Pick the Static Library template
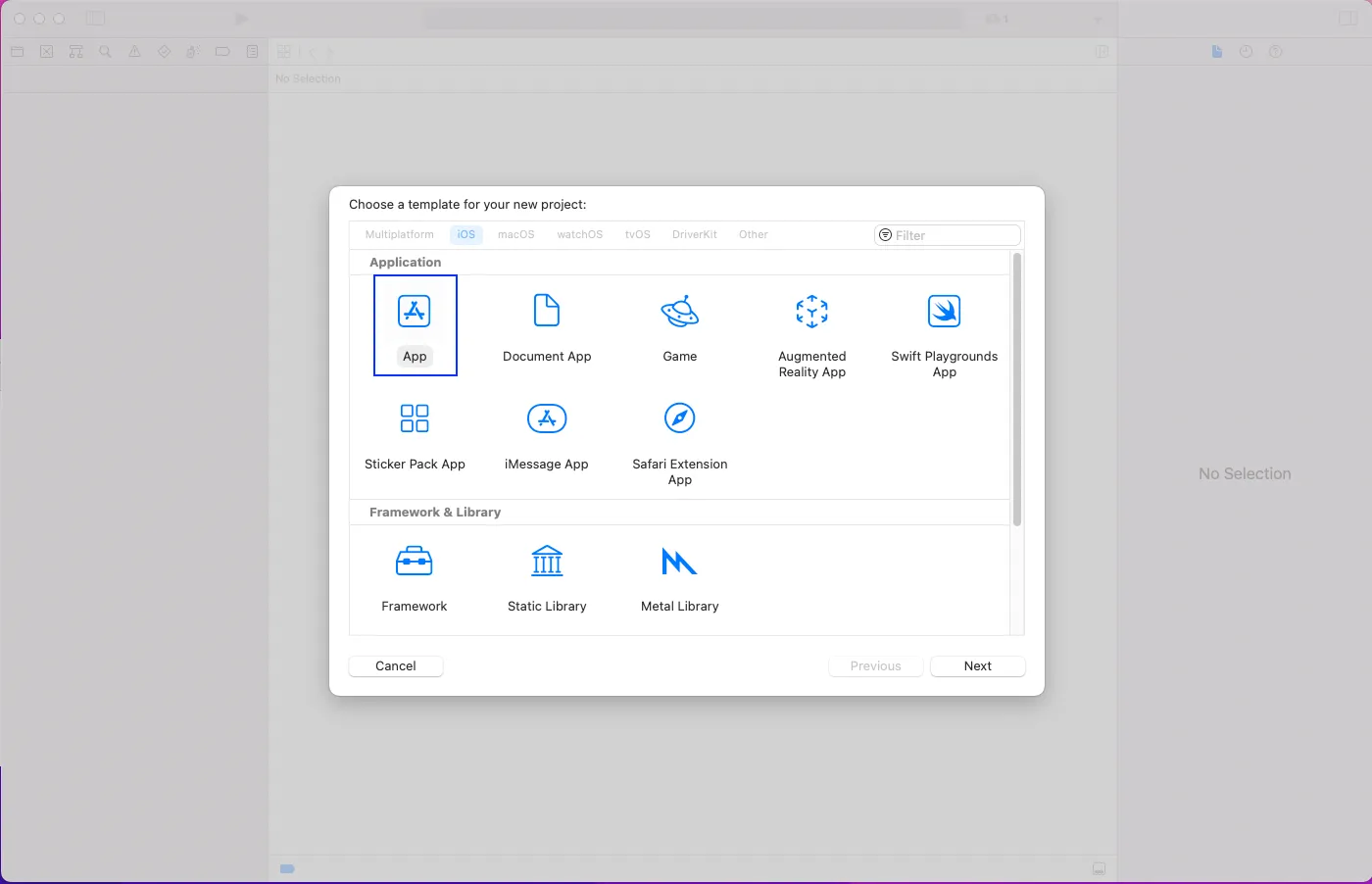Screen dimensions: 1372x884 click(547, 578)
